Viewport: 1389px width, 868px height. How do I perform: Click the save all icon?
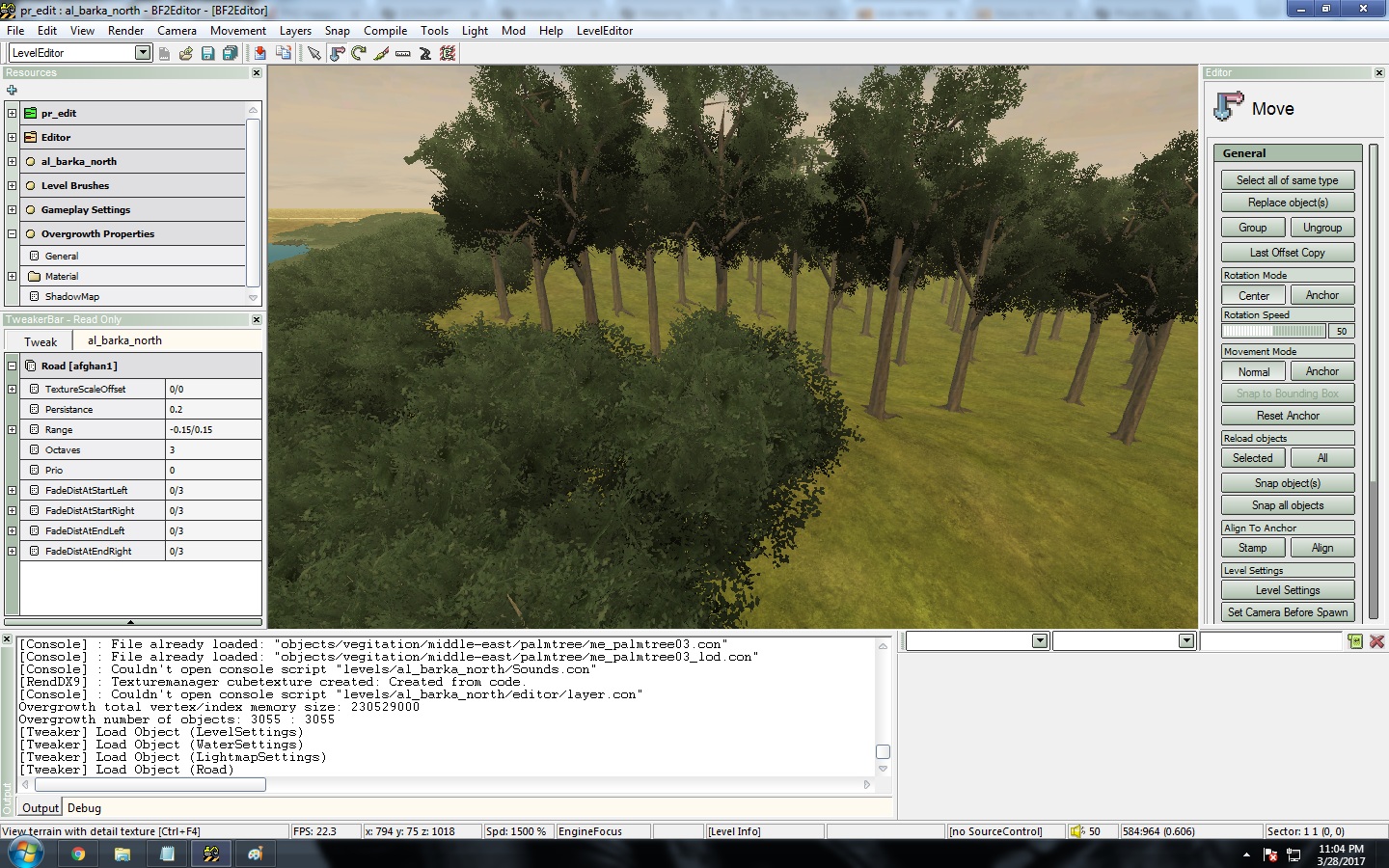click(230, 53)
